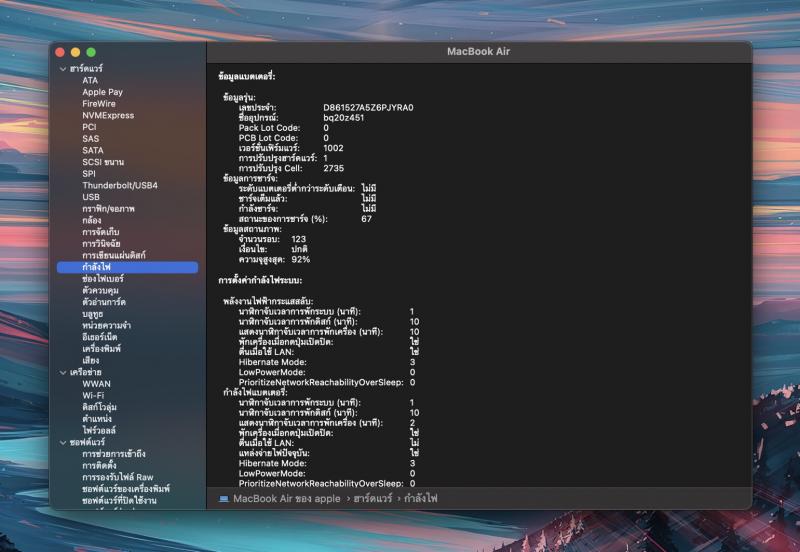Select อีเธอร์เน็ต in sidebar
This screenshot has width=800, height=552.
pos(99,337)
